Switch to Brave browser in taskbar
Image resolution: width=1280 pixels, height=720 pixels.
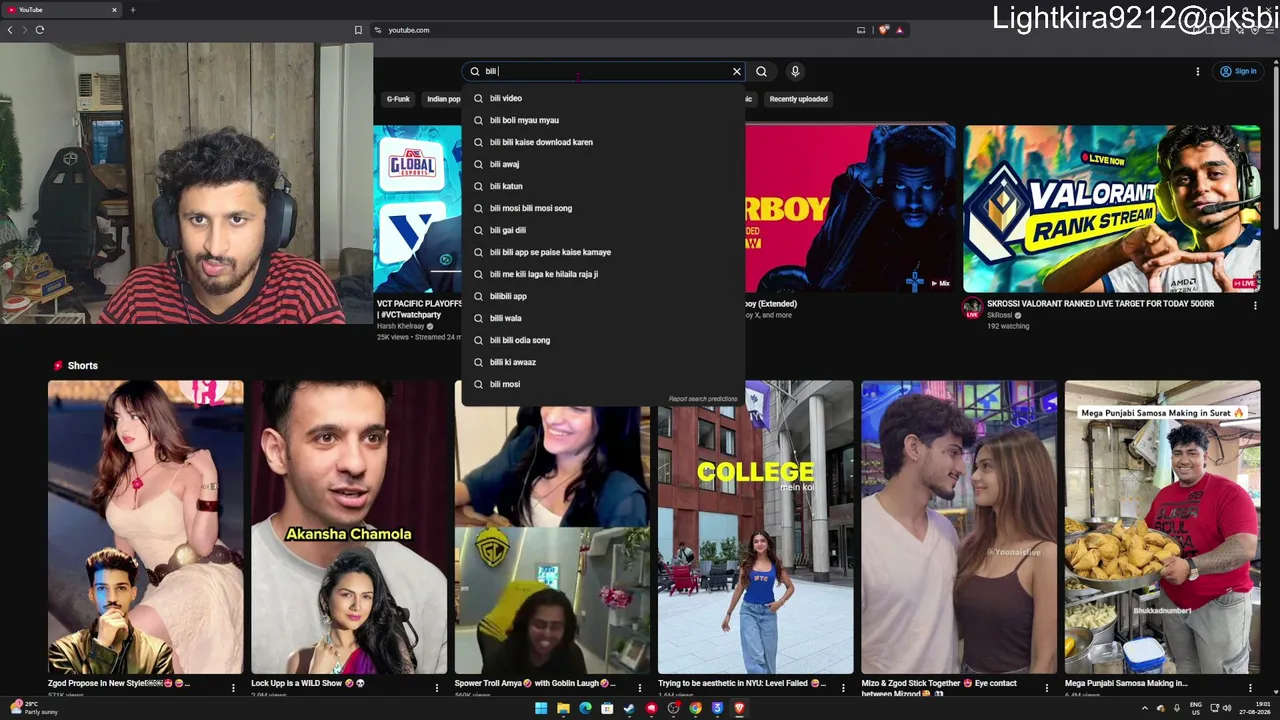click(739, 708)
